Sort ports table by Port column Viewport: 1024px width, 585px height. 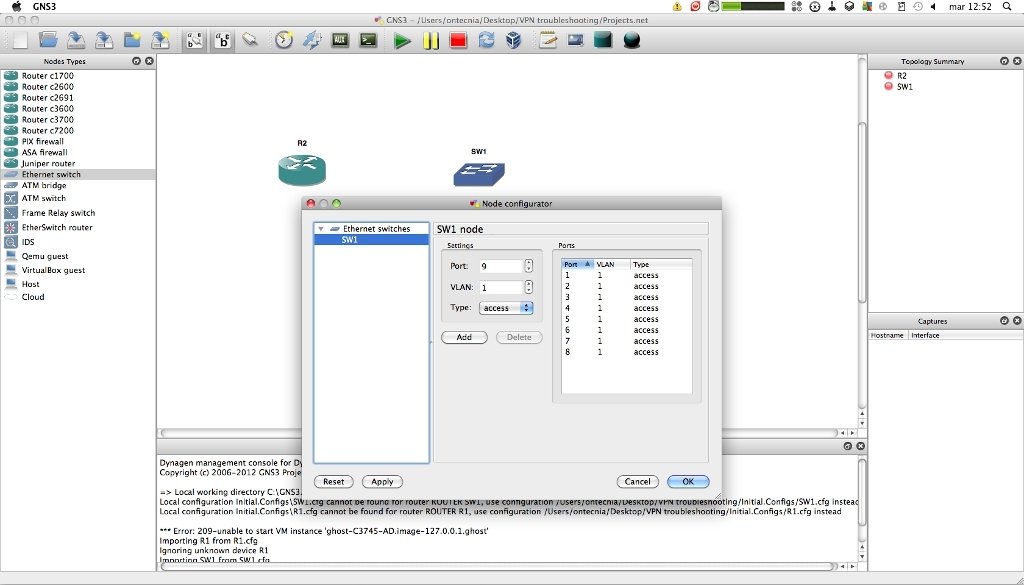(x=577, y=264)
